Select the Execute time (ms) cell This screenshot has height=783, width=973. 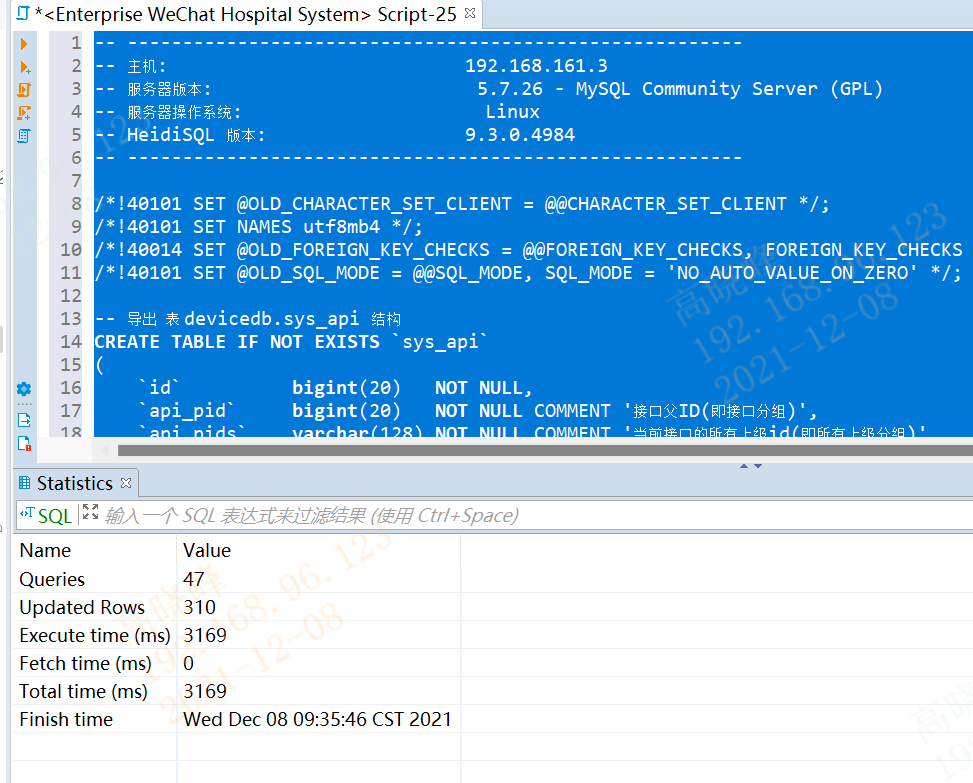pos(94,635)
